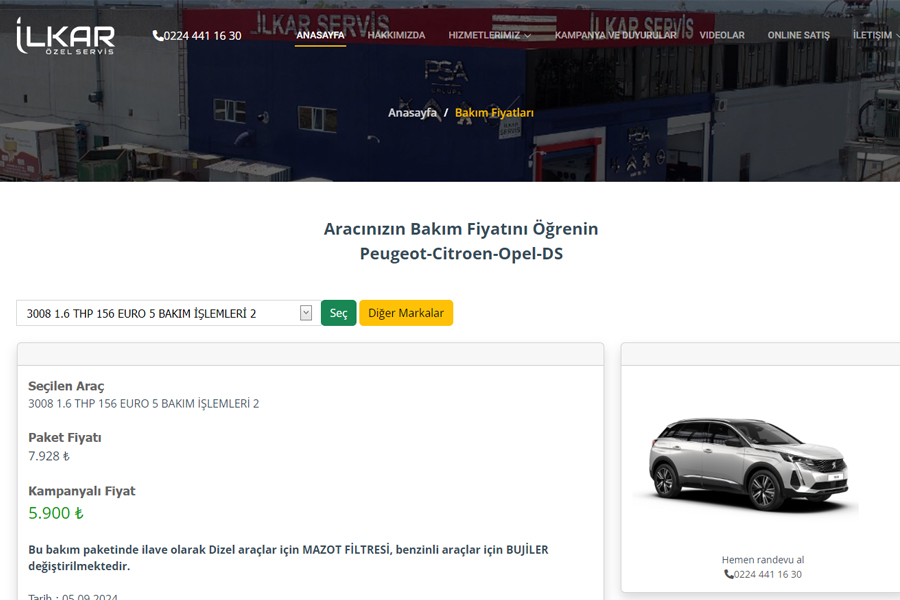The image size is (900, 600).
Task: Expand the Hizmetlerimiz menu
Action: click(x=489, y=35)
